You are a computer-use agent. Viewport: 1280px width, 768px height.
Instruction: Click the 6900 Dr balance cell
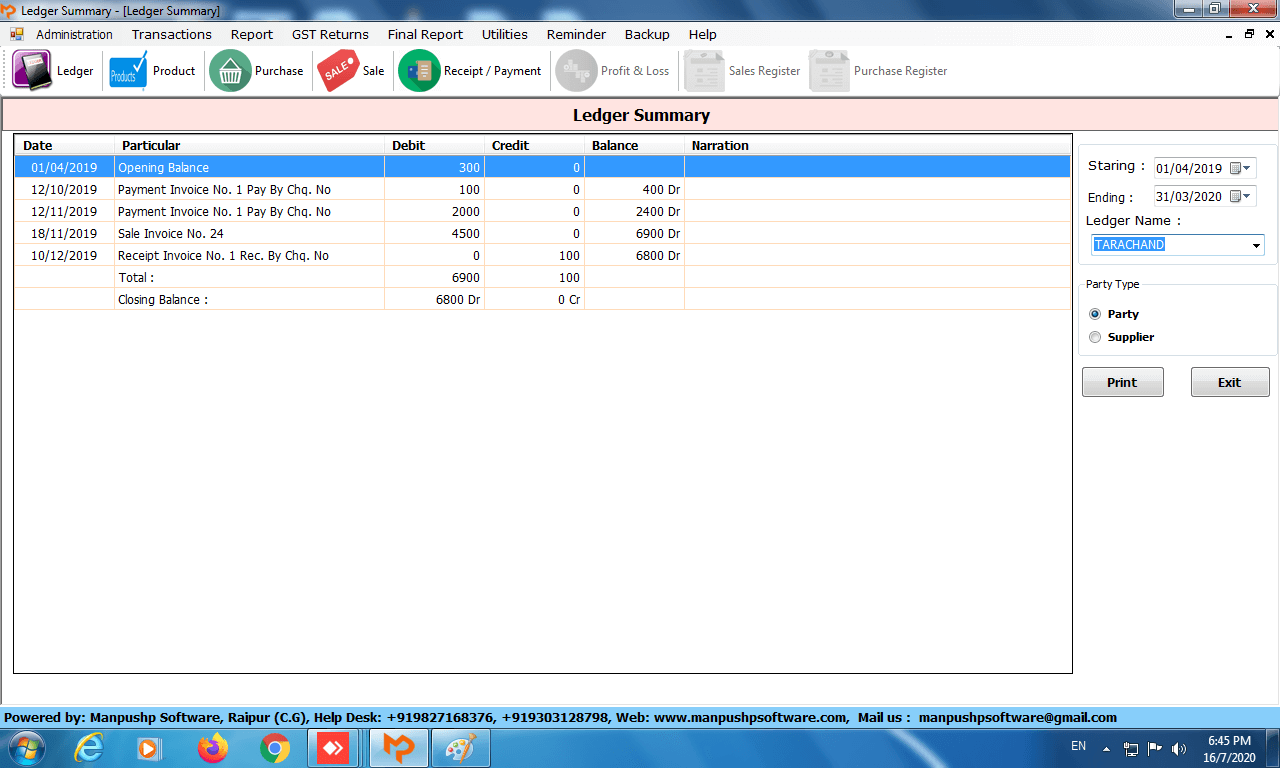pos(634,233)
